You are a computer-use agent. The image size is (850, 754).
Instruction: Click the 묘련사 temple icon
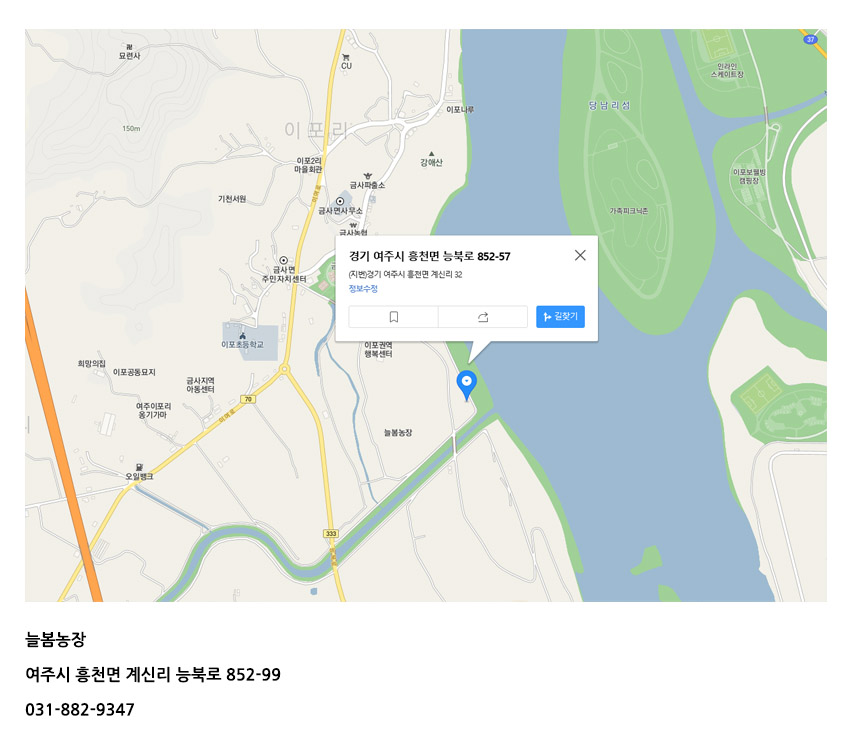coord(129,47)
